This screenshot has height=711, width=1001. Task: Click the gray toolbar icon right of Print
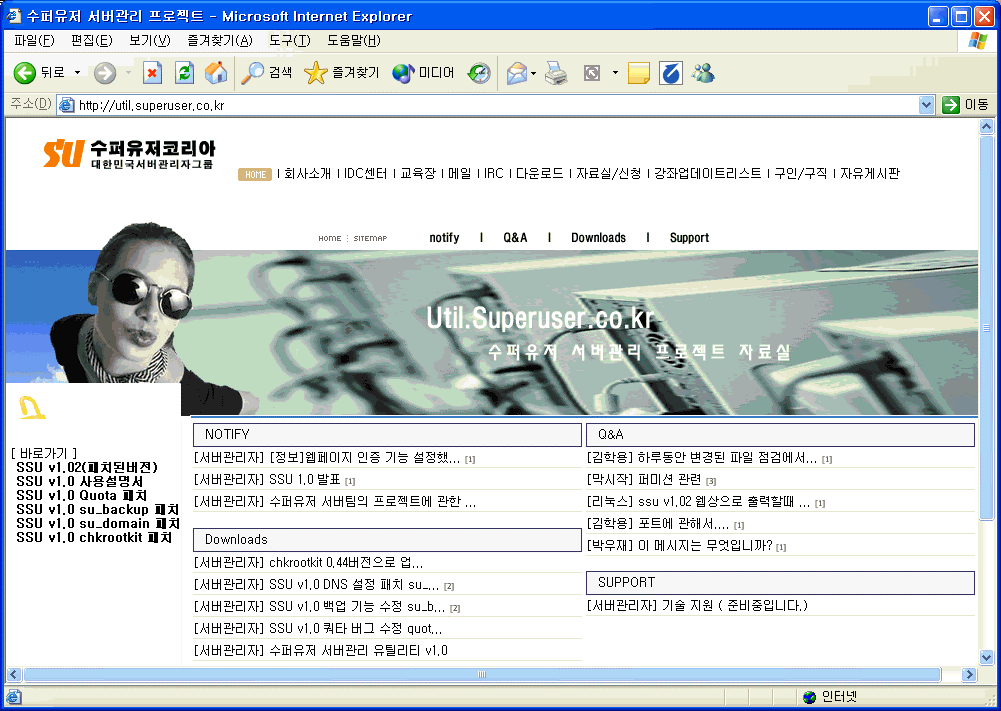pyautogui.click(x=592, y=73)
